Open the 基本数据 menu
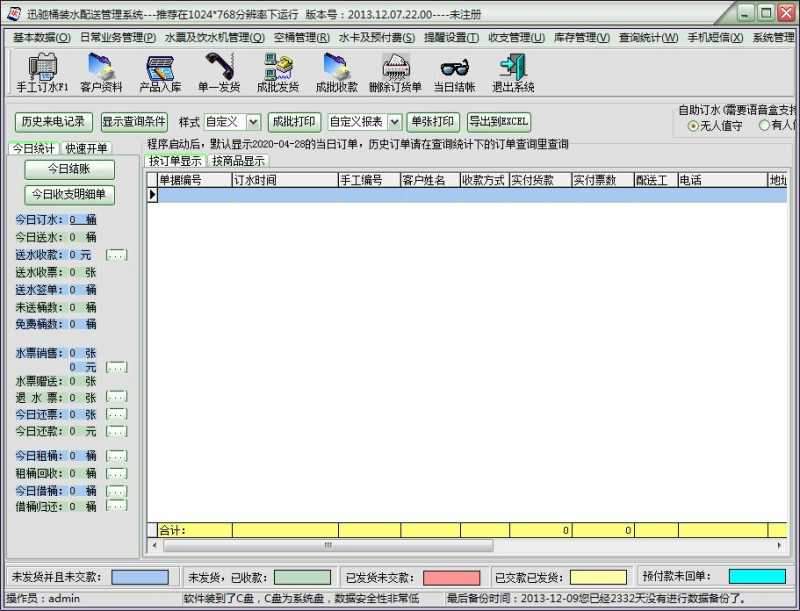This screenshot has width=800, height=611. point(41,37)
